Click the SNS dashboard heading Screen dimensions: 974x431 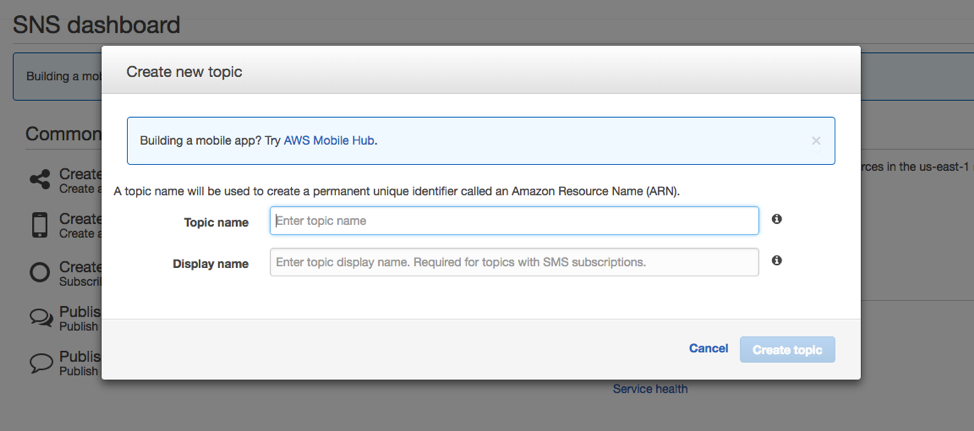coord(96,25)
